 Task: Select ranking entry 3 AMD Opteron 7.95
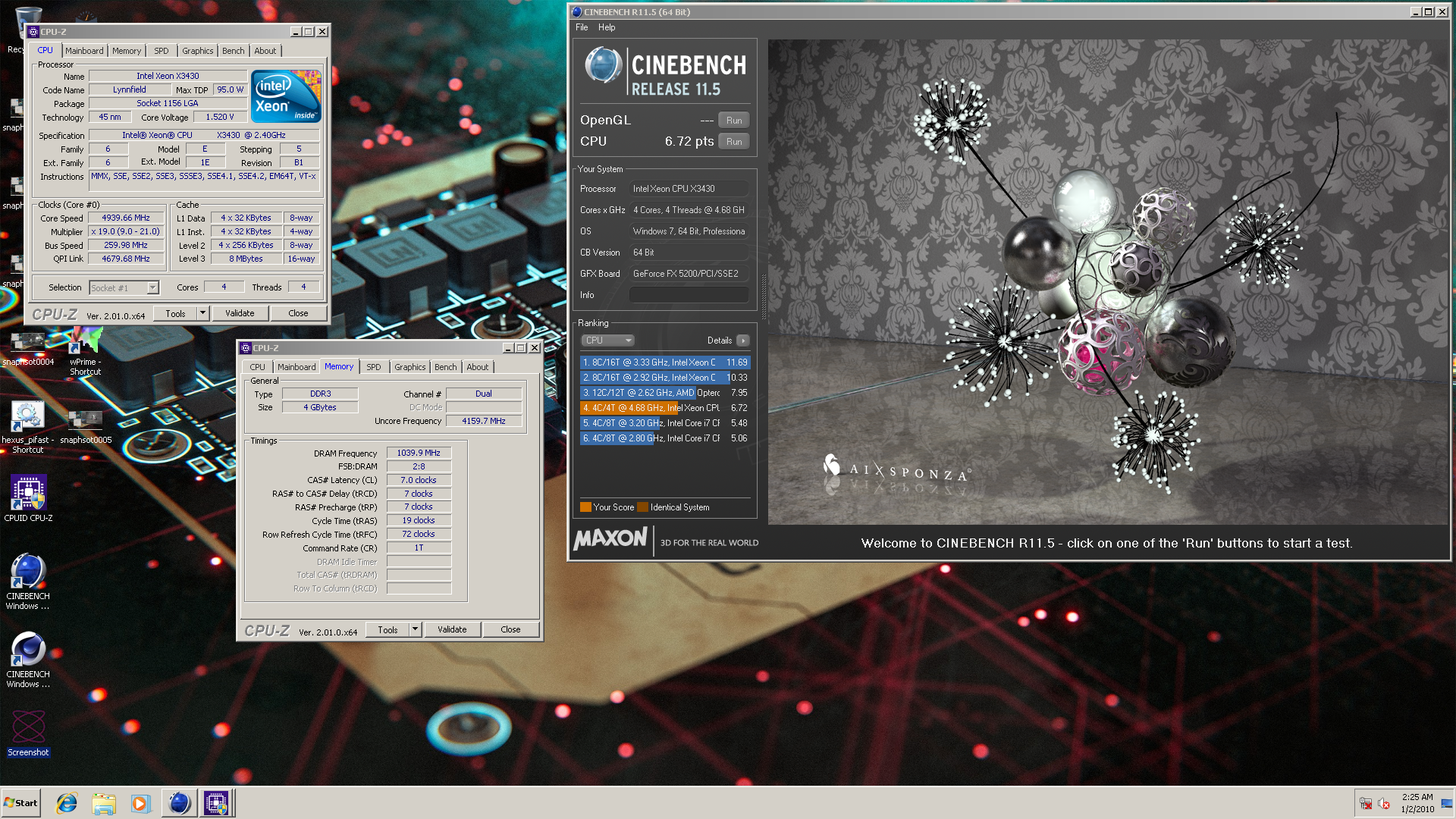coord(665,393)
